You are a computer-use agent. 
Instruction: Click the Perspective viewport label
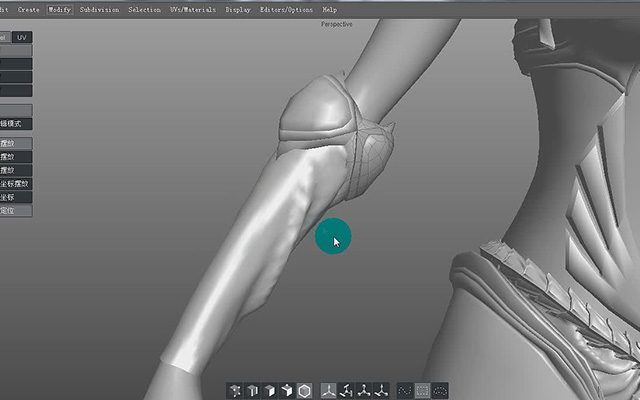pyautogui.click(x=336, y=24)
